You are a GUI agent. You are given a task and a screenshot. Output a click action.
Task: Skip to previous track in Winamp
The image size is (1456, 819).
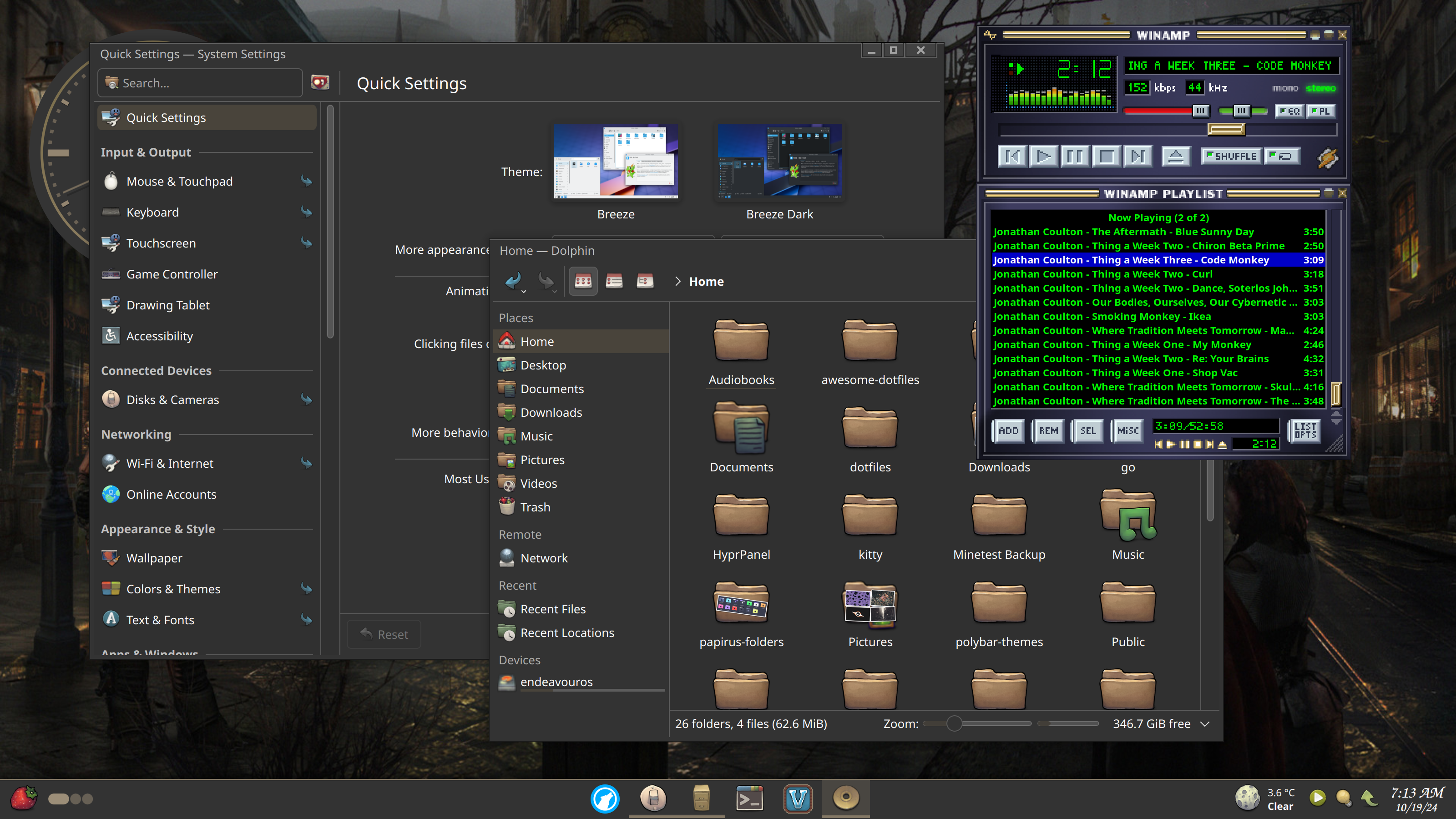(1012, 156)
